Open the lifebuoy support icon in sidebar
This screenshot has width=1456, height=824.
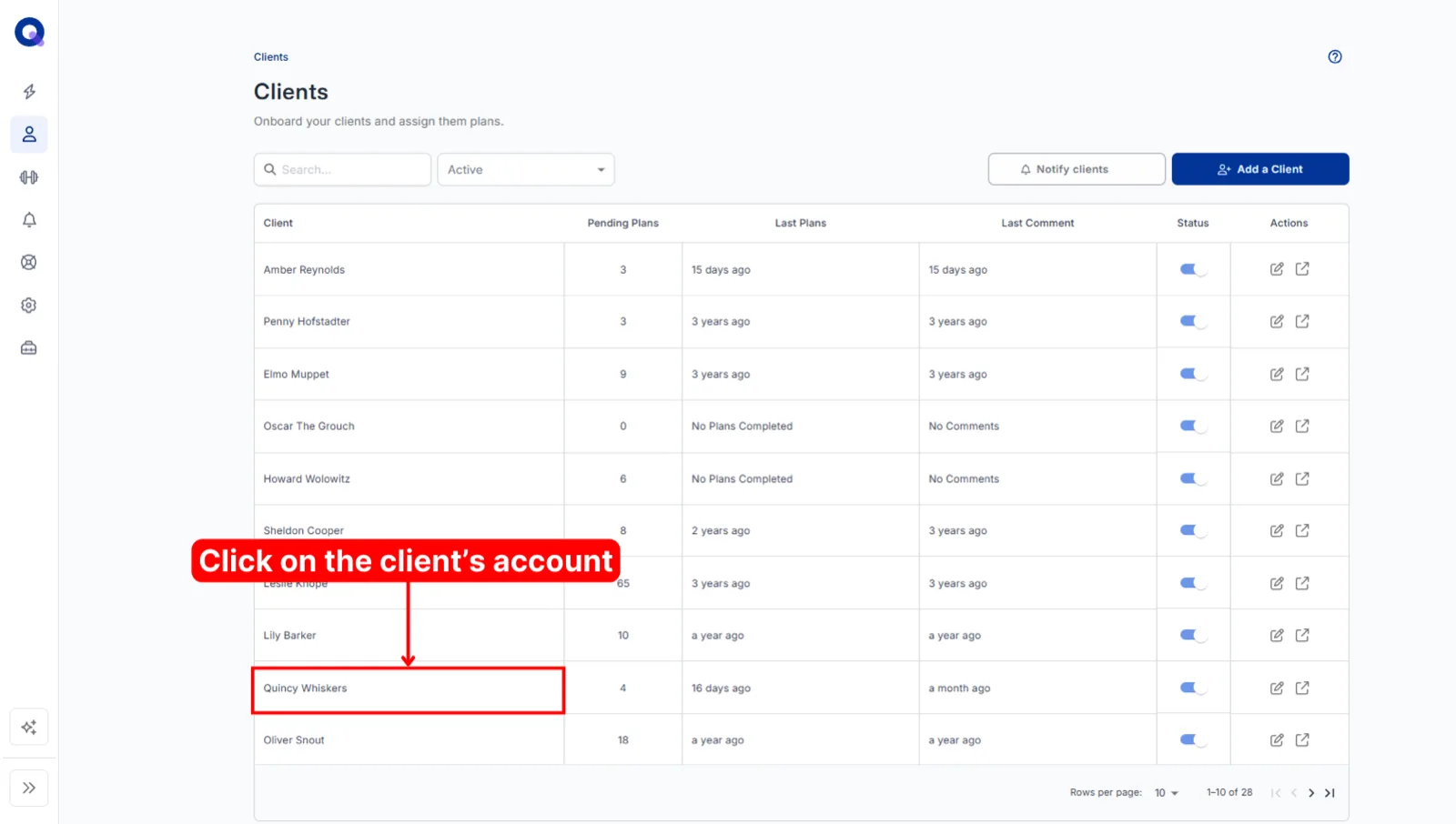click(29, 262)
